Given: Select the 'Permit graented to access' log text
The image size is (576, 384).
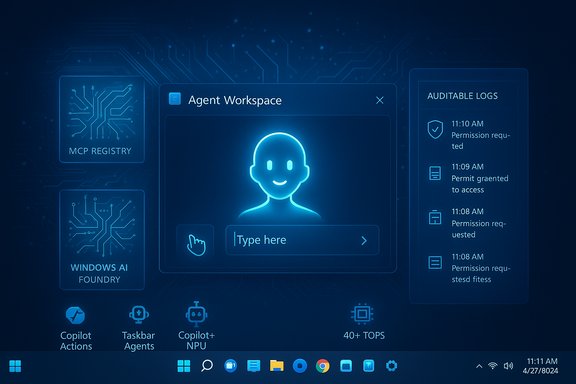Looking at the screenshot, I should 480,184.
